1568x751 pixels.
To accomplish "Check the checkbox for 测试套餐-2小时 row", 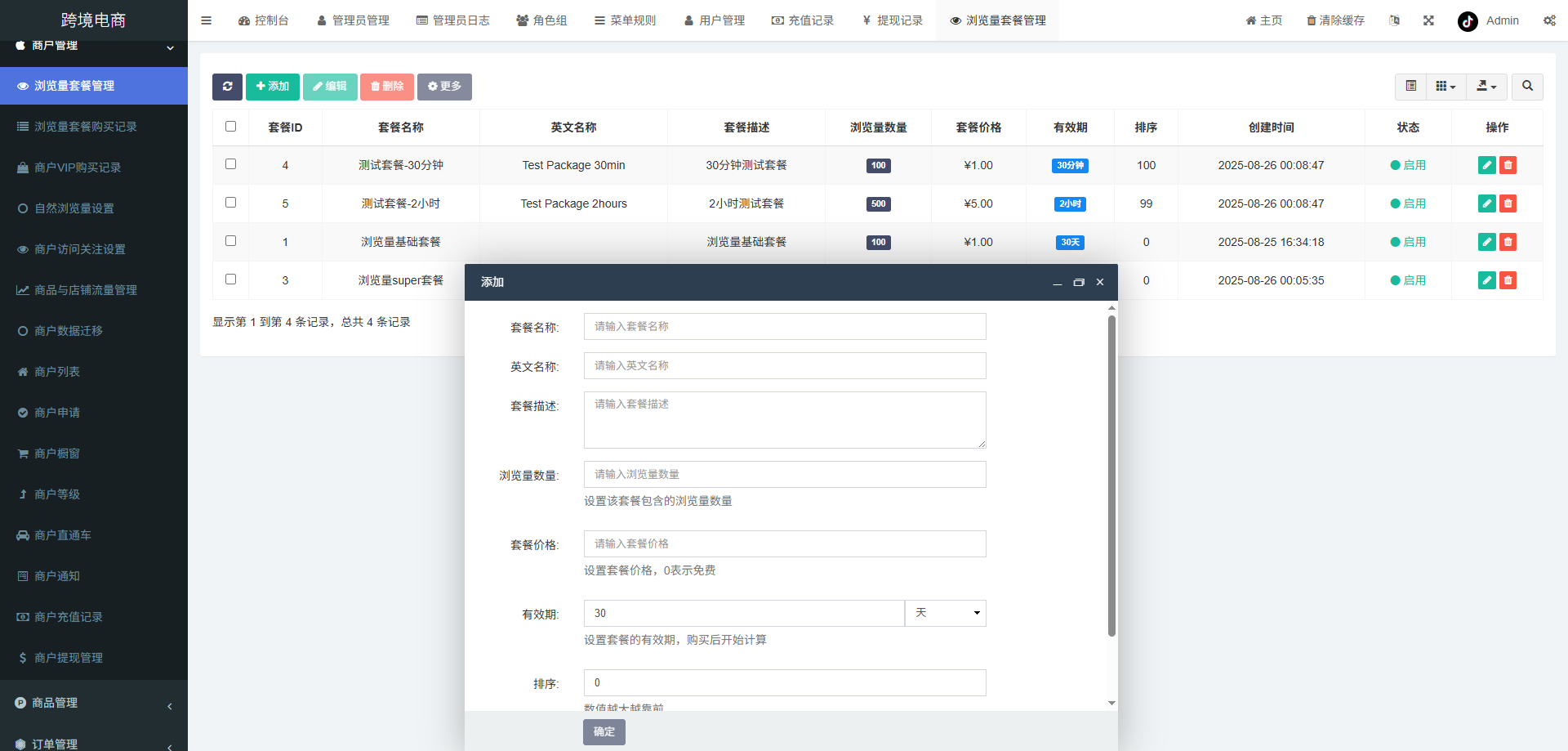I will pos(230,203).
